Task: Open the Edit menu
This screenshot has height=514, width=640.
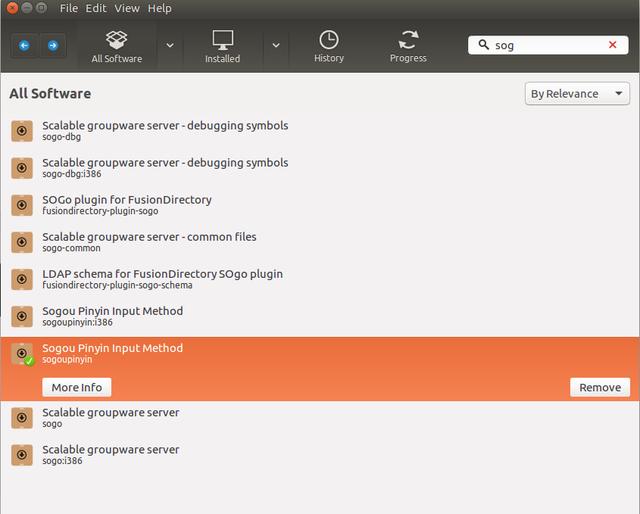Action: [x=96, y=8]
